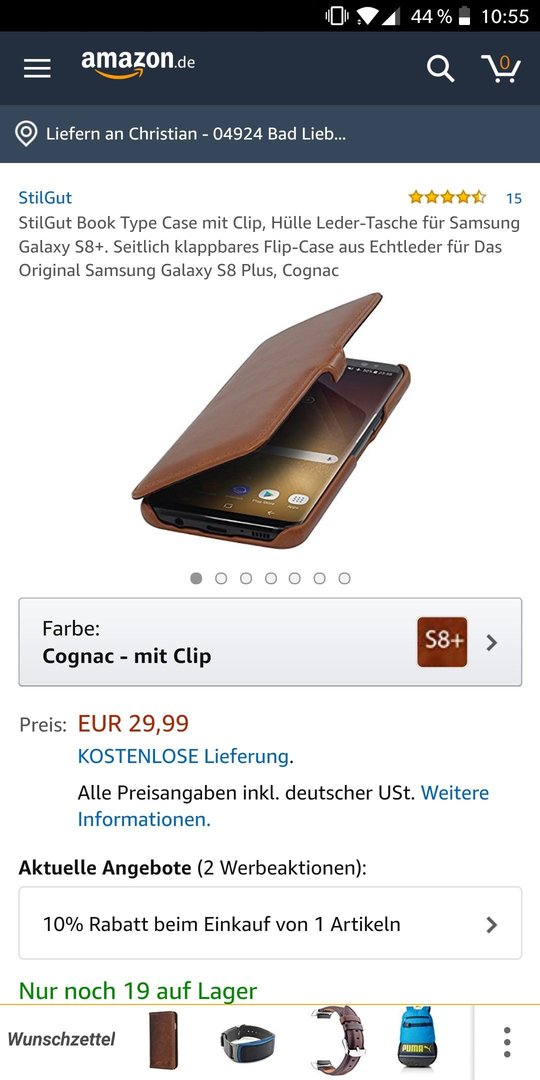This screenshot has width=540, height=1080.
Task: Open the shopping cart icon
Action: (x=500, y=68)
